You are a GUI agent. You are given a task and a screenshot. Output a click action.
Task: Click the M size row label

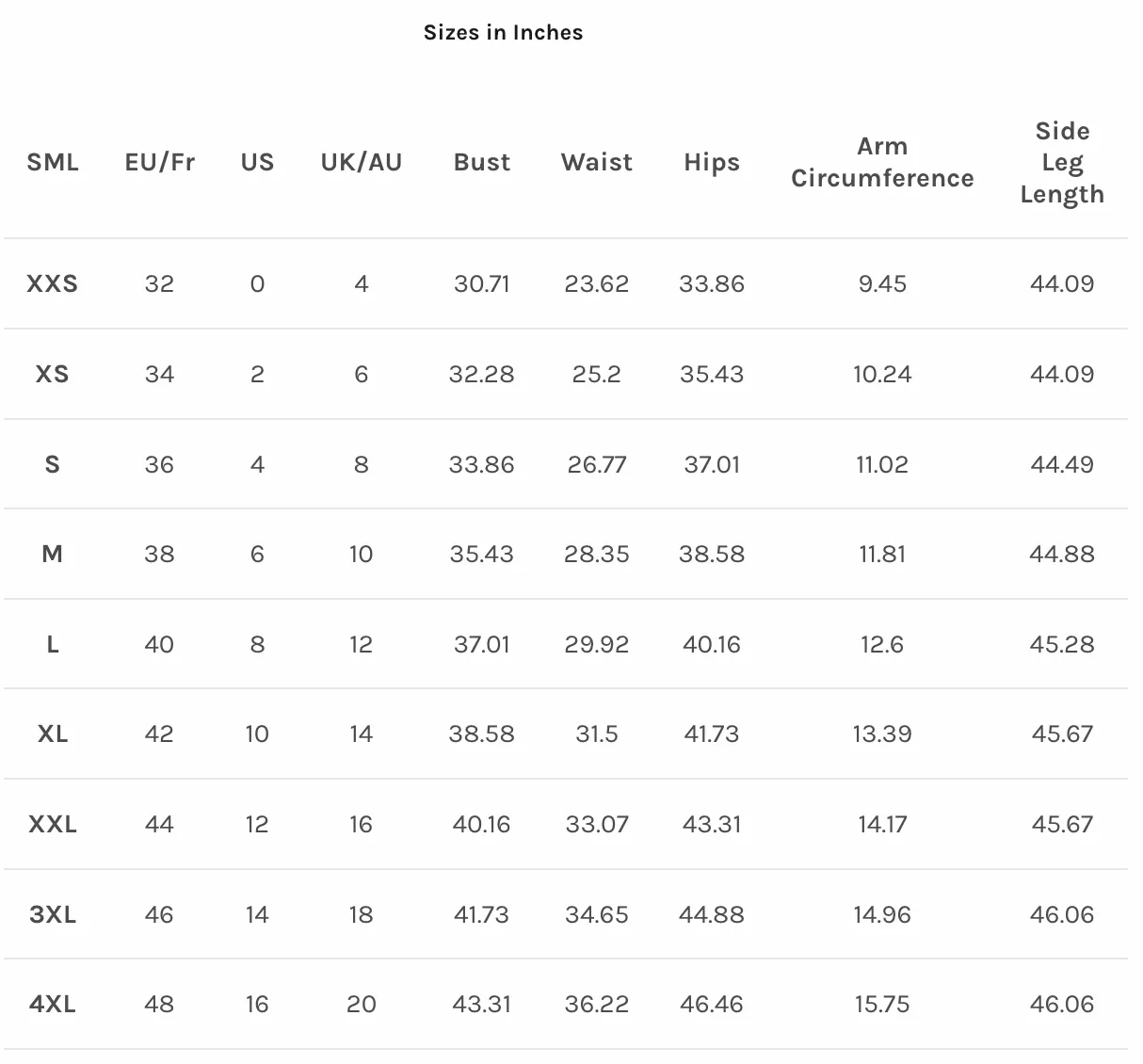(x=53, y=554)
